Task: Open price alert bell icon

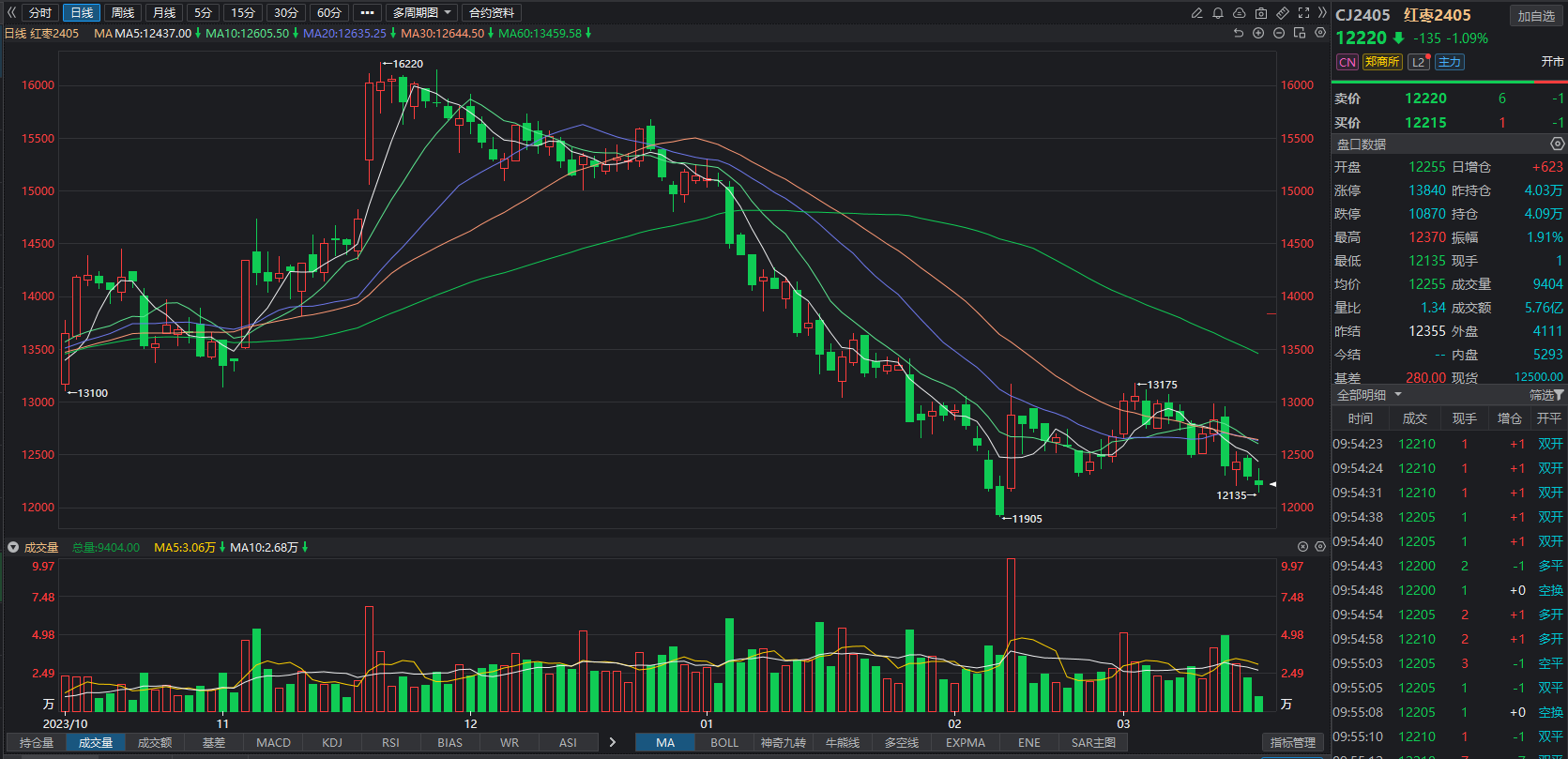Action: [x=1218, y=13]
